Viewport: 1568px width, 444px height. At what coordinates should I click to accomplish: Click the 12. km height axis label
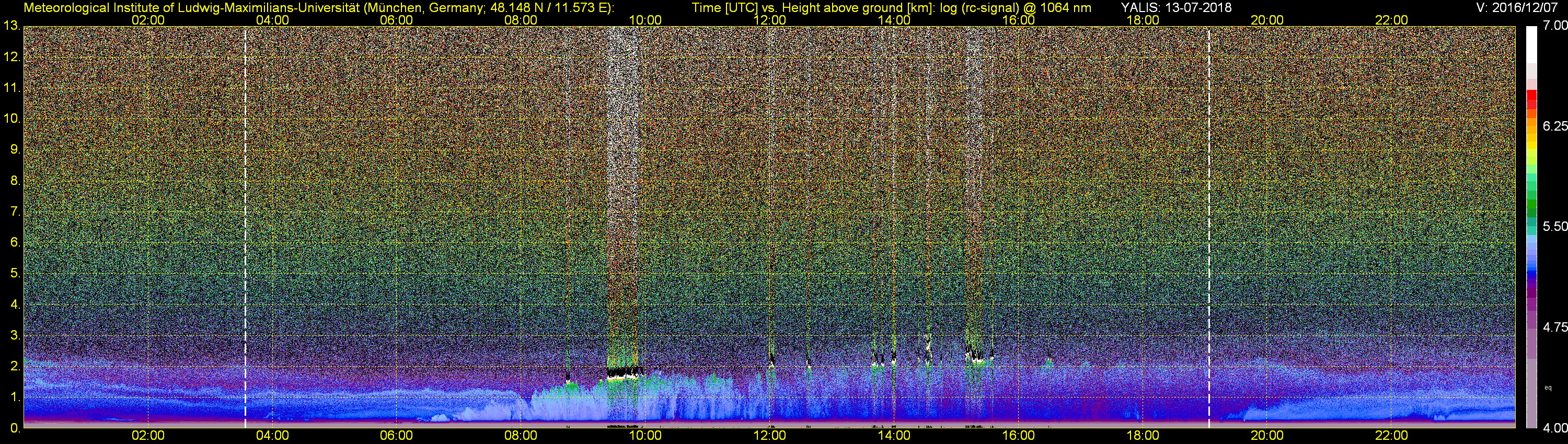11,57
